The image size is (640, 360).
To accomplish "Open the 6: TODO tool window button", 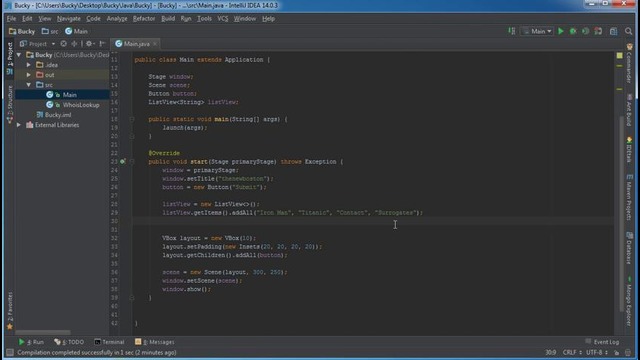I will pos(69,342).
